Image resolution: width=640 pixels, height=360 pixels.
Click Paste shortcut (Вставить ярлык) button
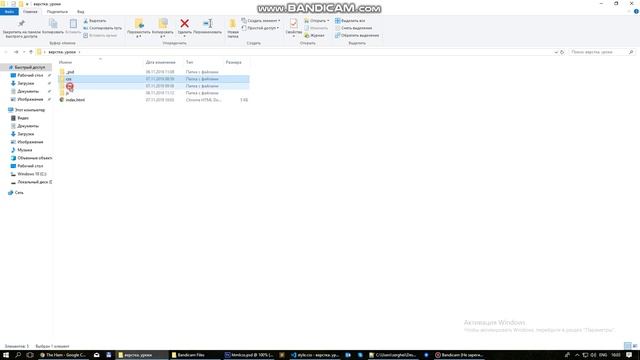tap(100, 36)
